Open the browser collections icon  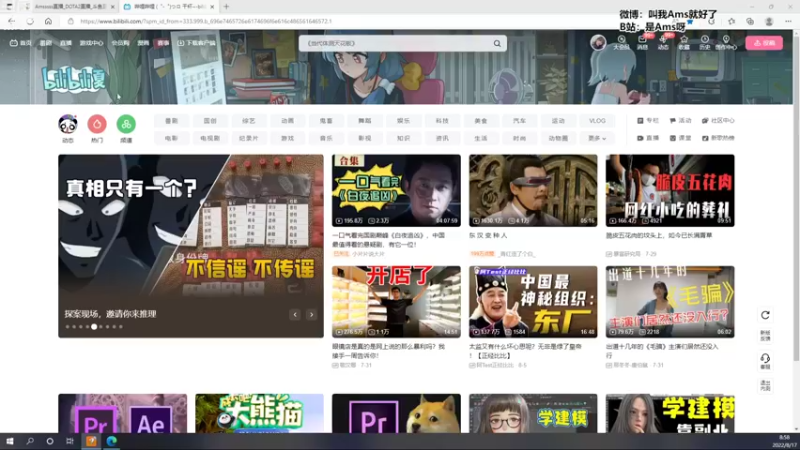coord(750,21)
